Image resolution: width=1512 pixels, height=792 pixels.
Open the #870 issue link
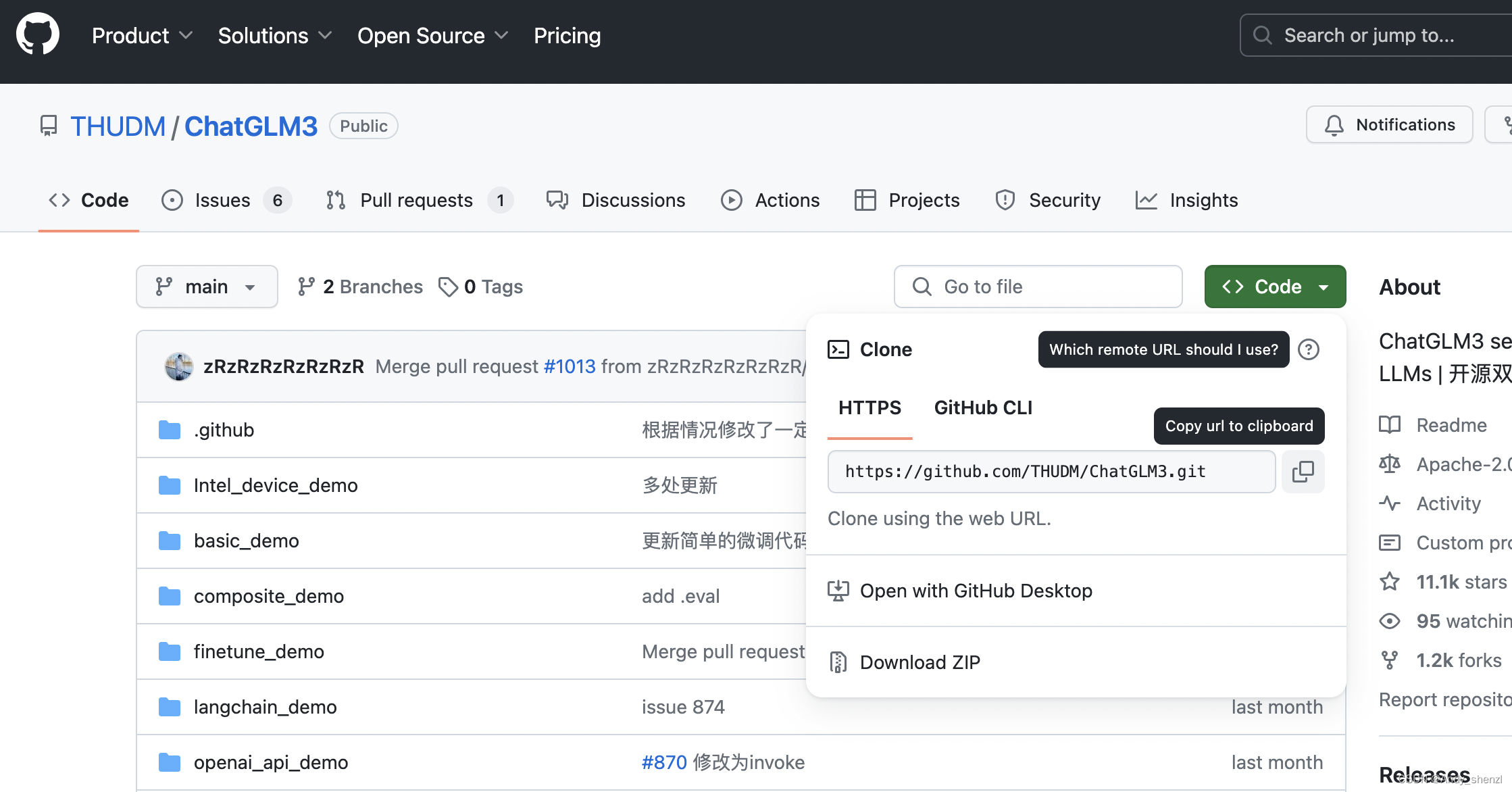click(x=664, y=762)
